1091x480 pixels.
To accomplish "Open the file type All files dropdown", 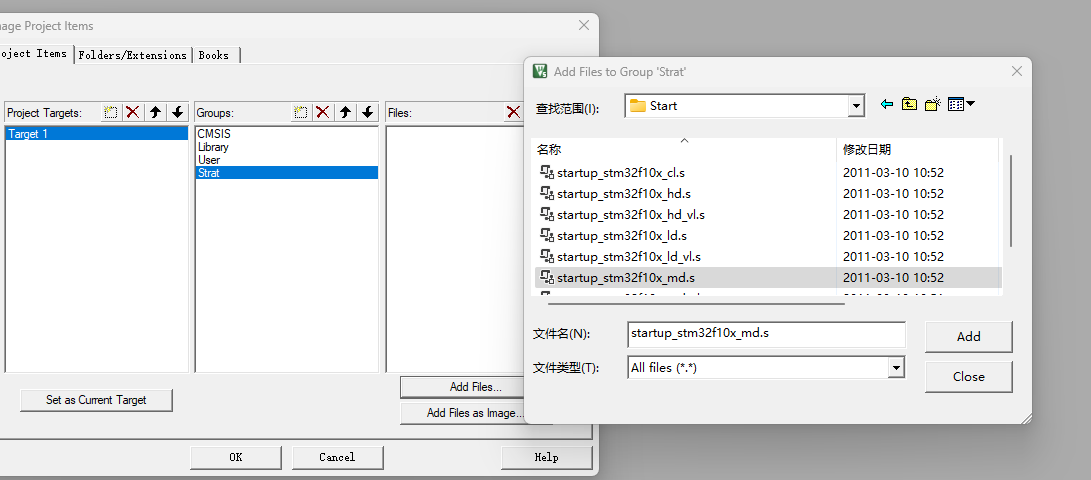I will coord(896,368).
